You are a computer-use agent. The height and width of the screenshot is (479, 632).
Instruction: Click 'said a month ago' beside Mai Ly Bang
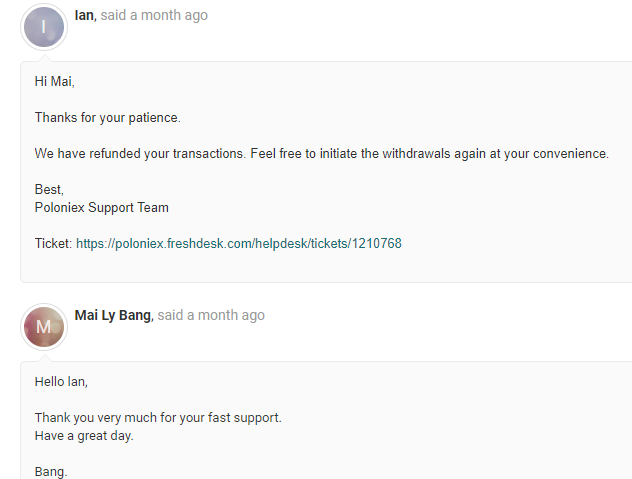(x=211, y=315)
